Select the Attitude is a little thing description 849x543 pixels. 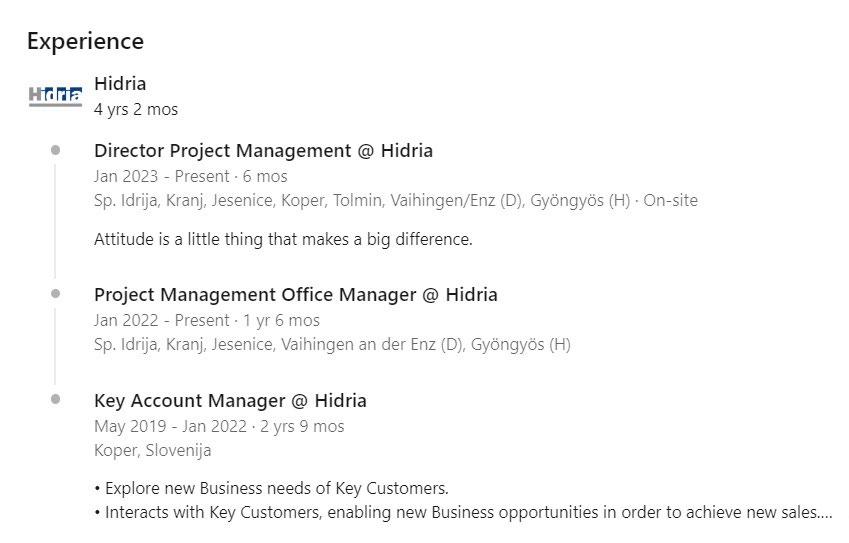click(283, 239)
